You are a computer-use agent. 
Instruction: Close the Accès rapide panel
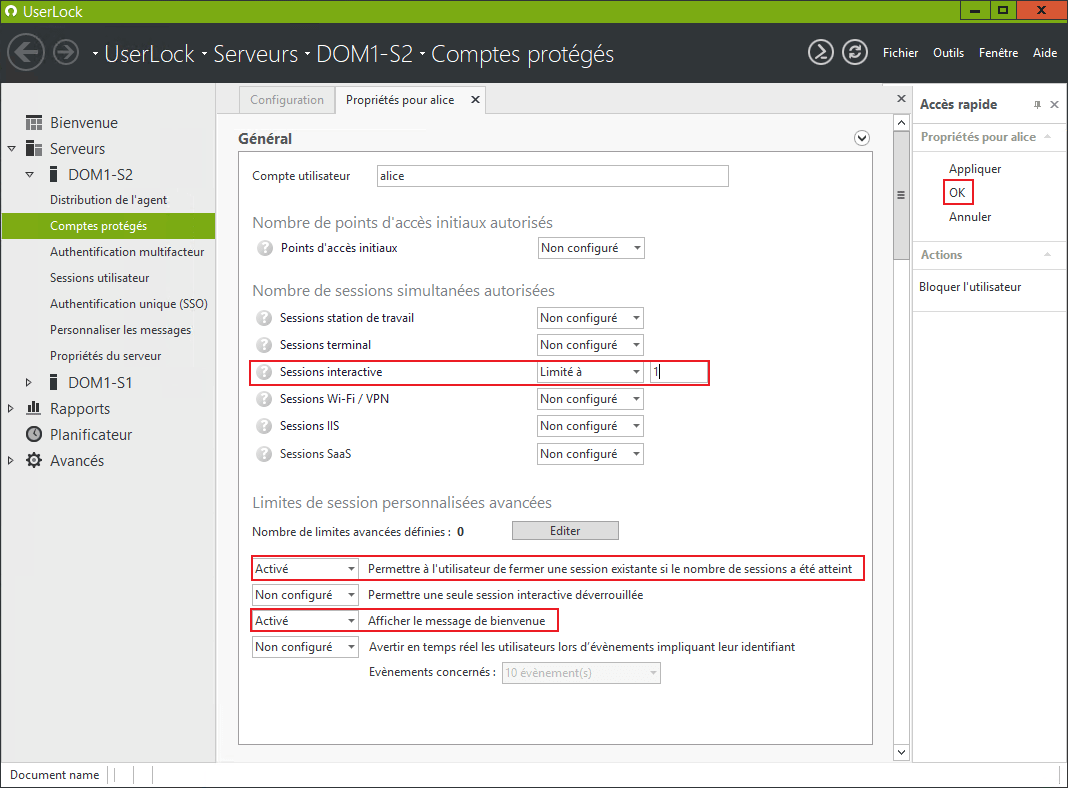[x=1054, y=104]
